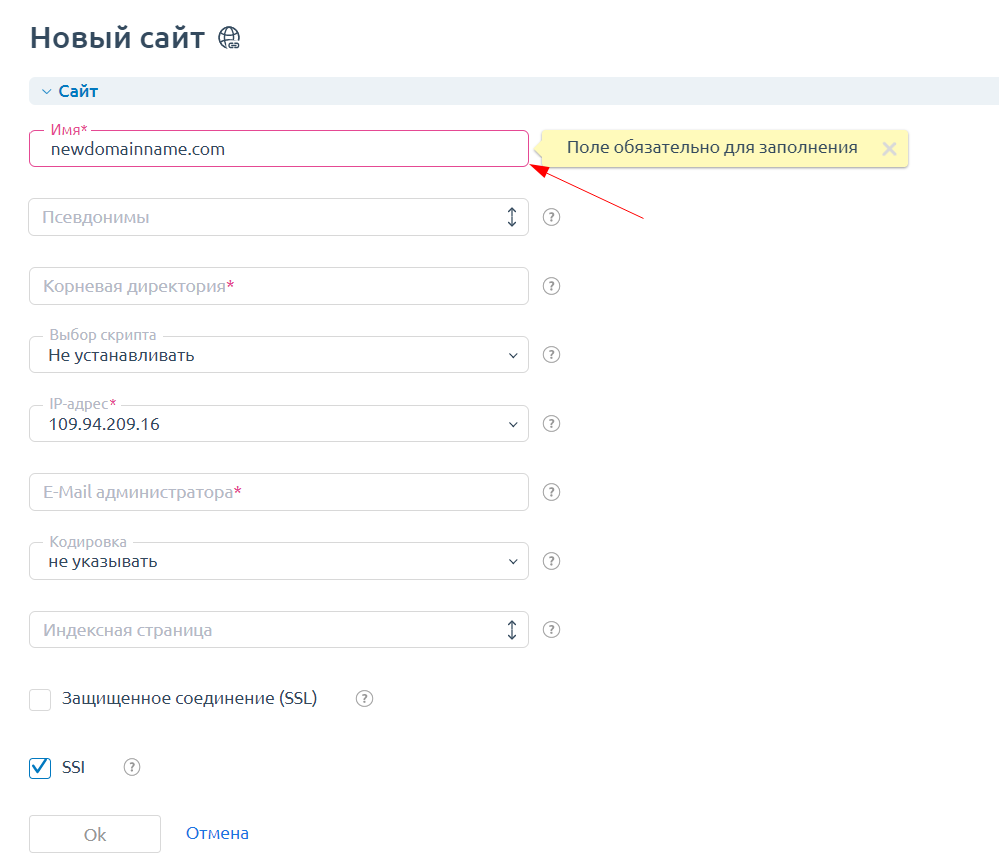Click into E-Mail администратора field
Image resolution: width=999 pixels, height=861 pixels.
pyautogui.click(x=278, y=492)
